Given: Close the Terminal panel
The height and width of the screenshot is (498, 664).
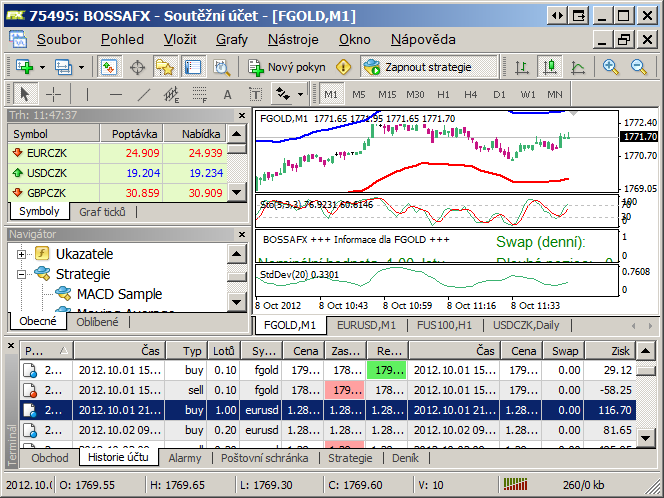Looking at the screenshot, I should [x=11, y=346].
